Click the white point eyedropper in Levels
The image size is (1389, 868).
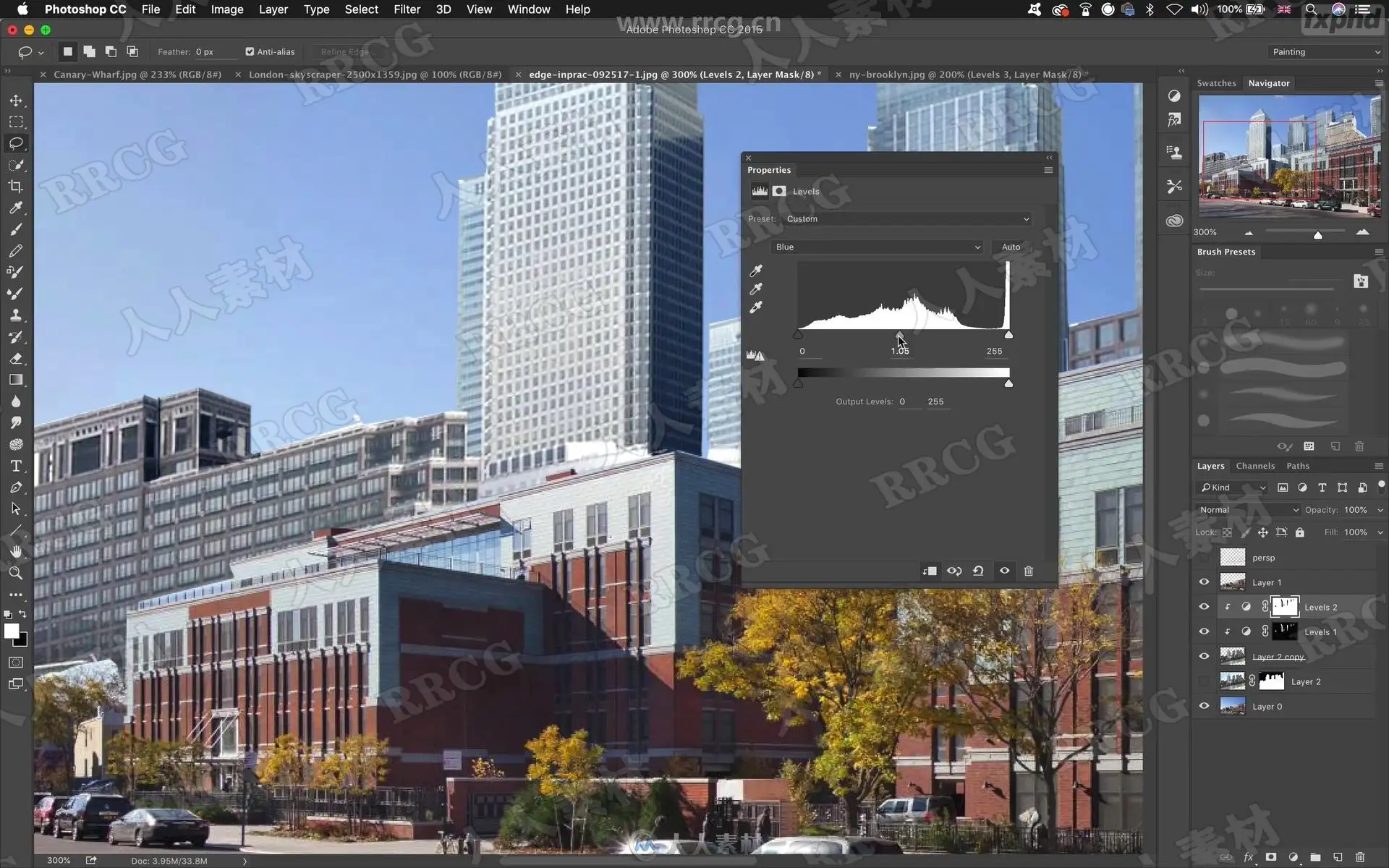[756, 307]
